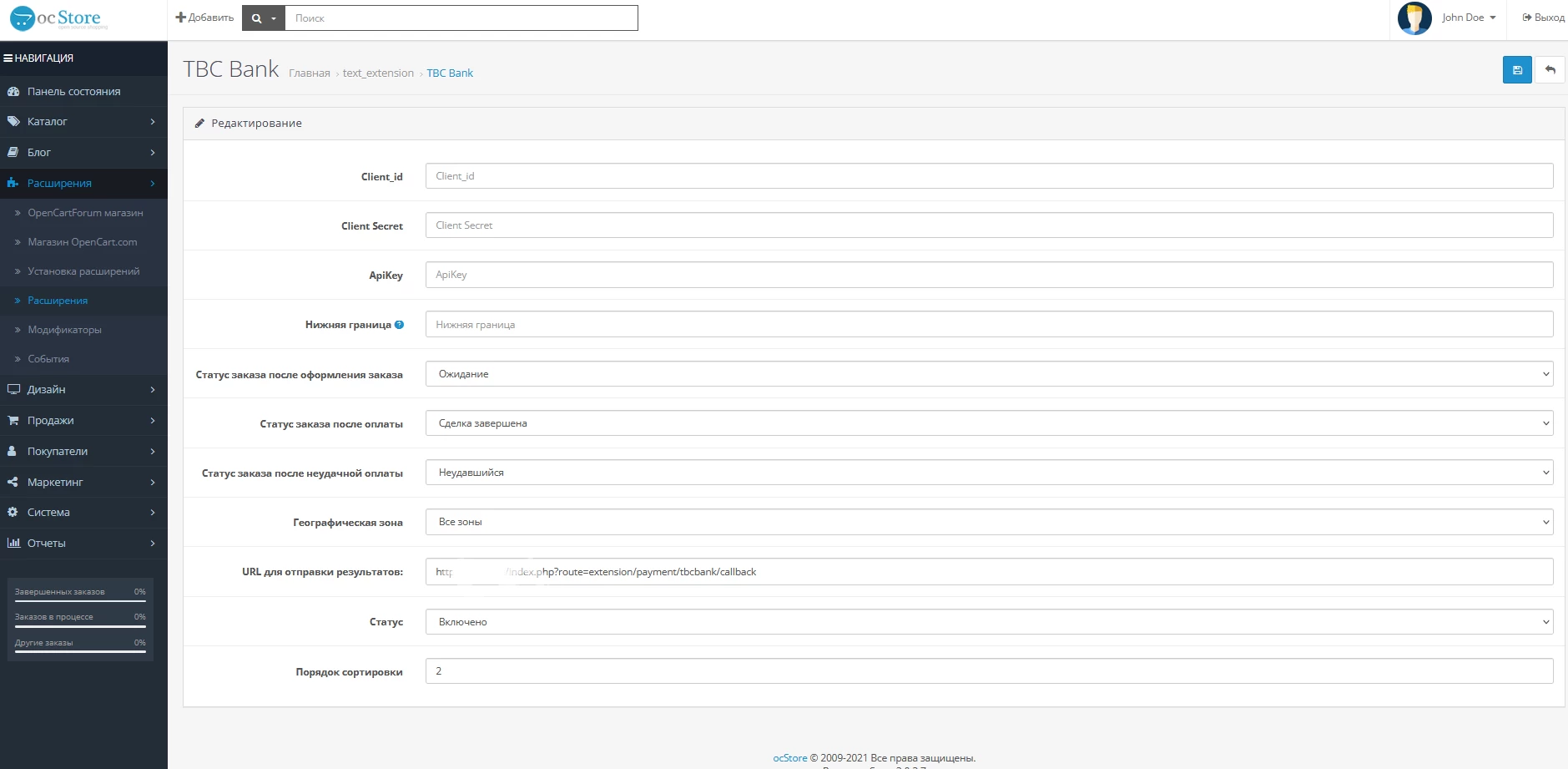
Task: Toggle the НАВИГАЦИЯ hamburger menu
Action: (x=38, y=58)
